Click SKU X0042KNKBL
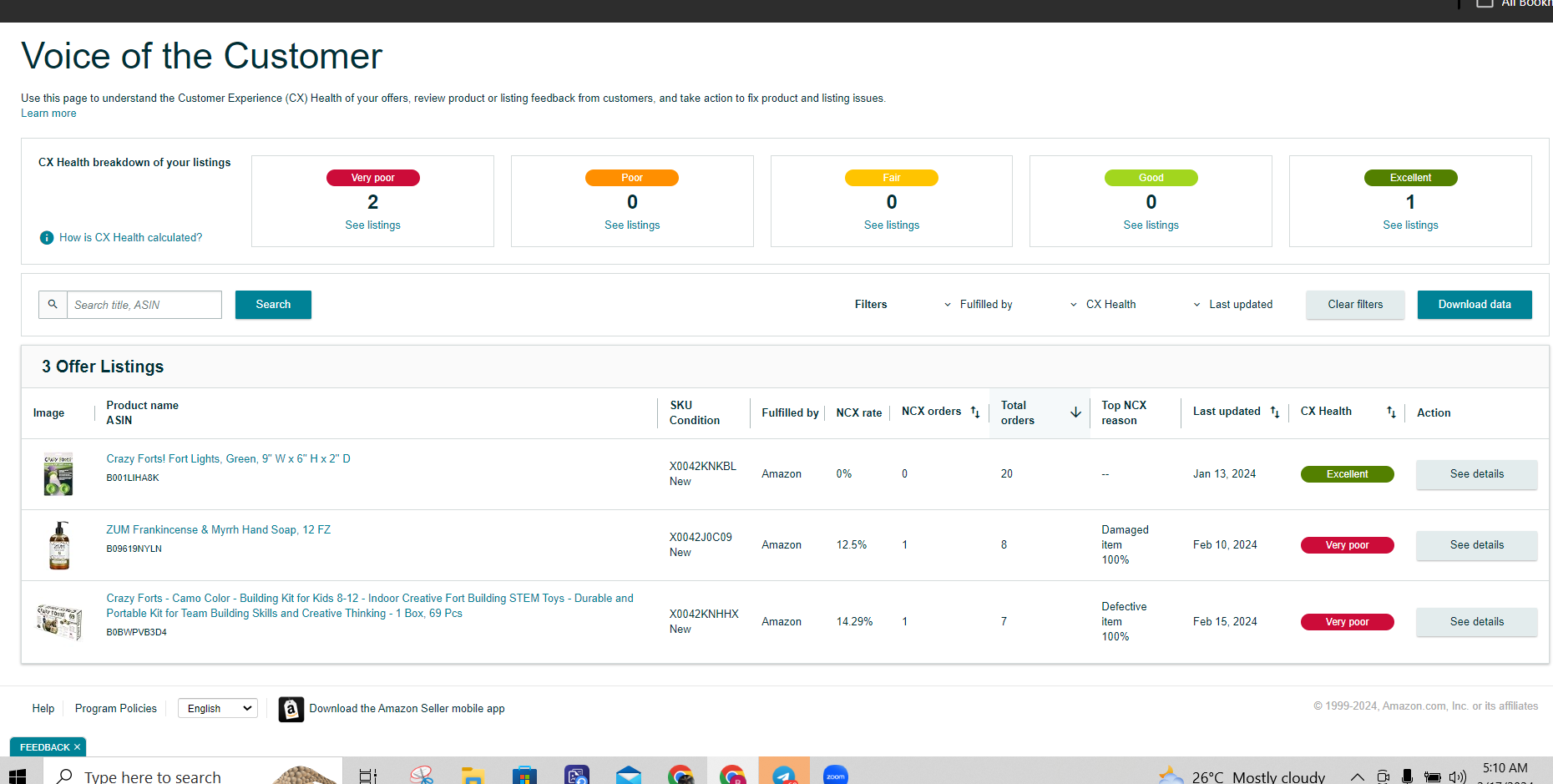 click(703, 467)
